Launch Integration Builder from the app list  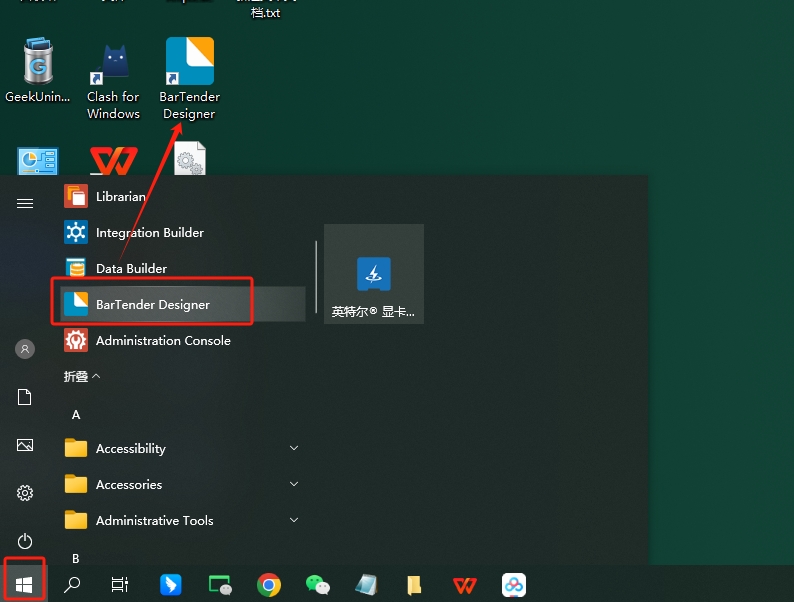pos(182,232)
